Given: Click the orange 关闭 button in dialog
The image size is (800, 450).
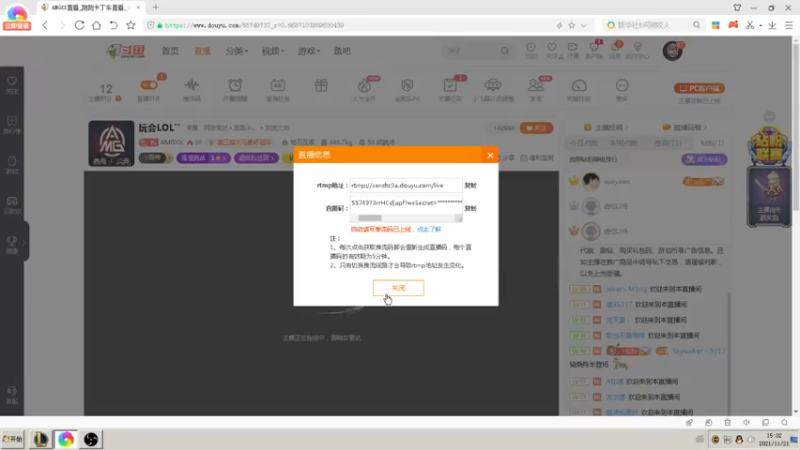Looking at the screenshot, I should (x=398, y=288).
